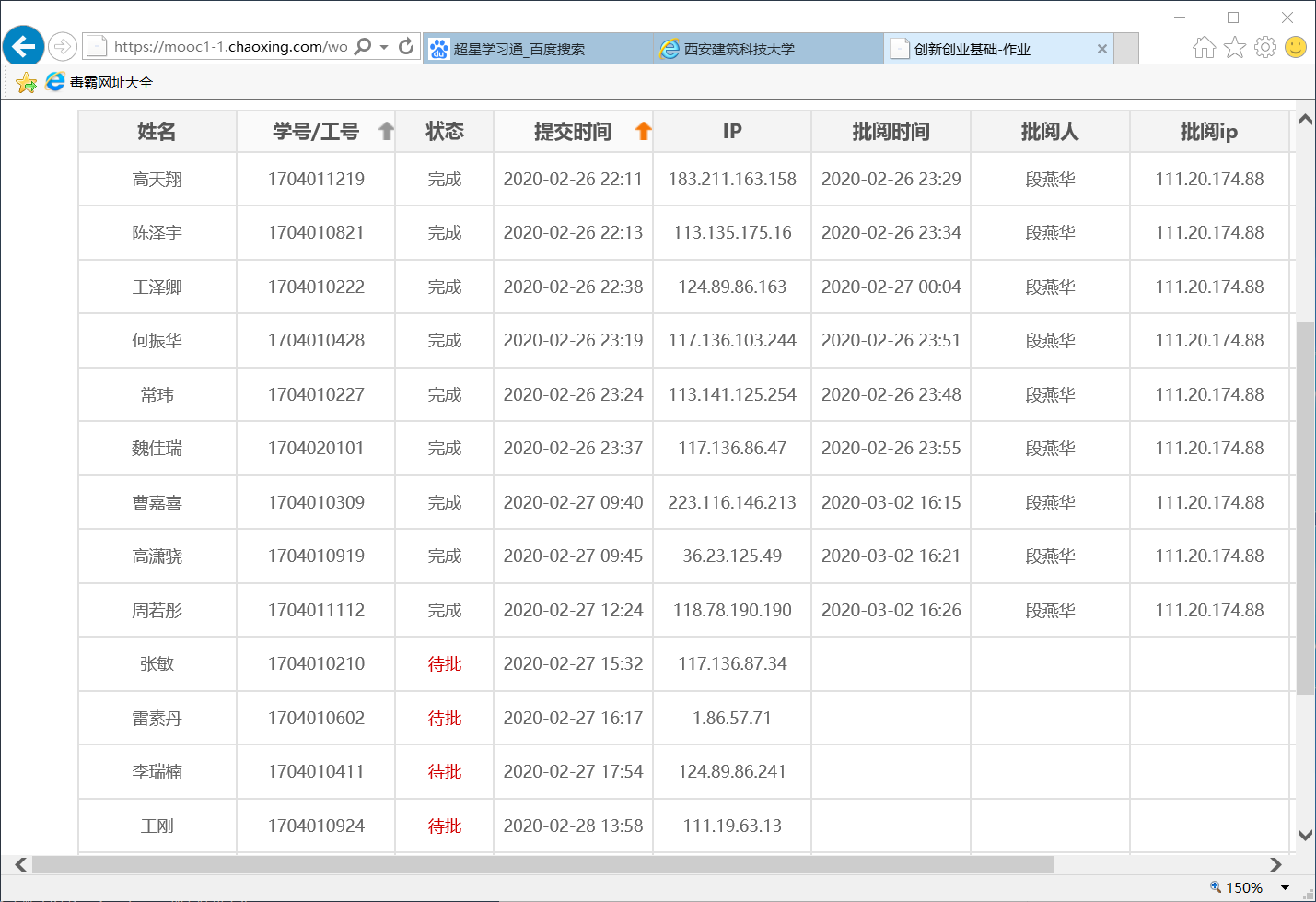This screenshot has height=902, width=1316.
Task: Click the 批阅ip column header
Action: [1209, 132]
